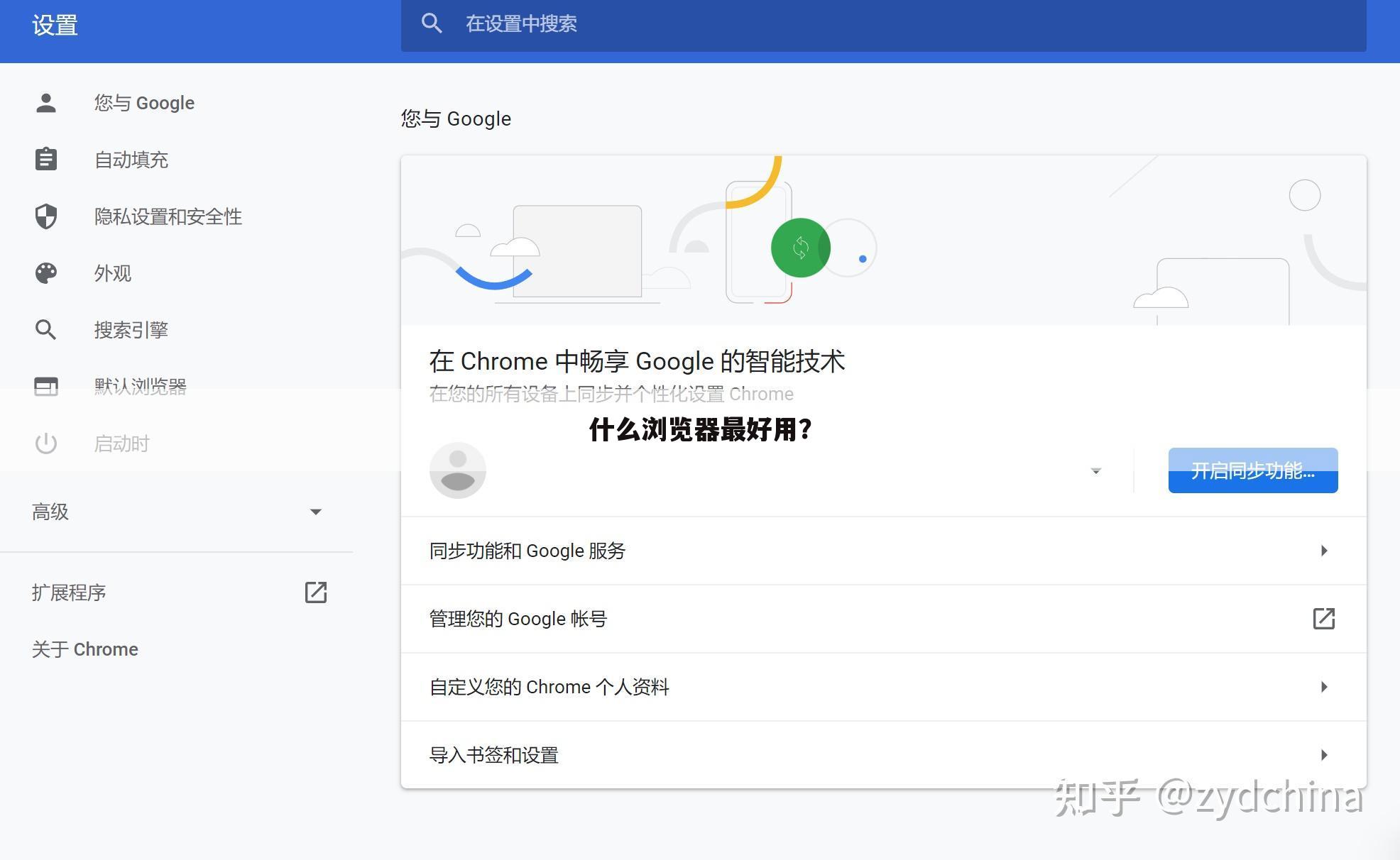Open 关于 Chrome page
Viewport: 1400px width, 860px height.
[85, 649]
